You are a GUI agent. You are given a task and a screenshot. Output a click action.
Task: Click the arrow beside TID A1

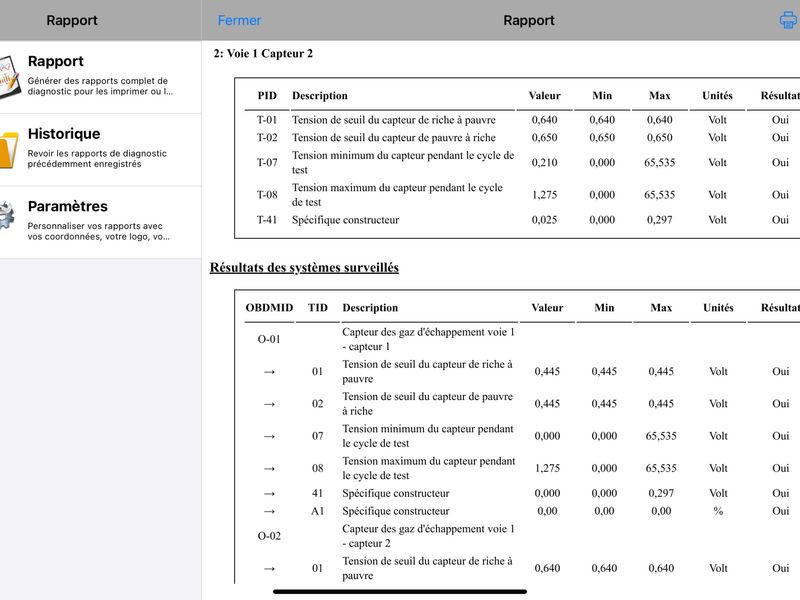click(x=269, y=511)
